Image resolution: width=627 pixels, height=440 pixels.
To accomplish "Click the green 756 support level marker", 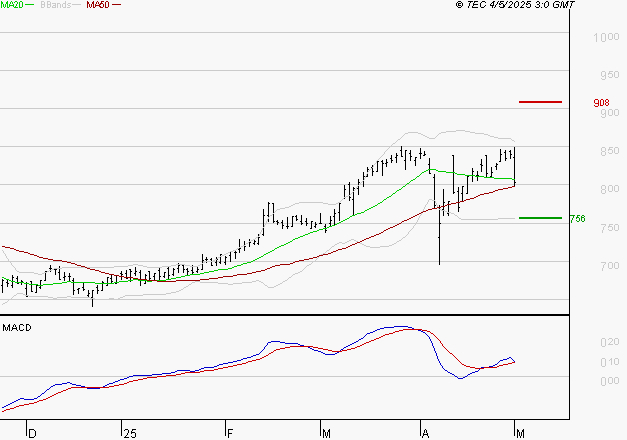I will 540,218.
